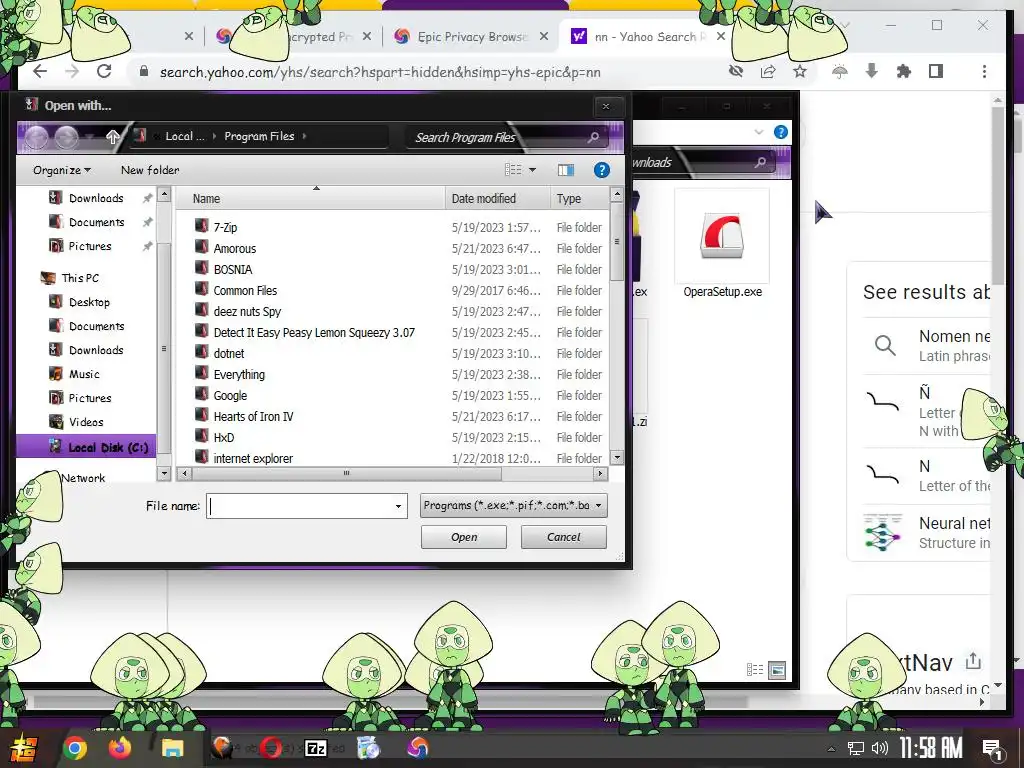The image size is (1024, 768).
Task: Select Downloads in quick access pane
Action: [x=96, y=198]
